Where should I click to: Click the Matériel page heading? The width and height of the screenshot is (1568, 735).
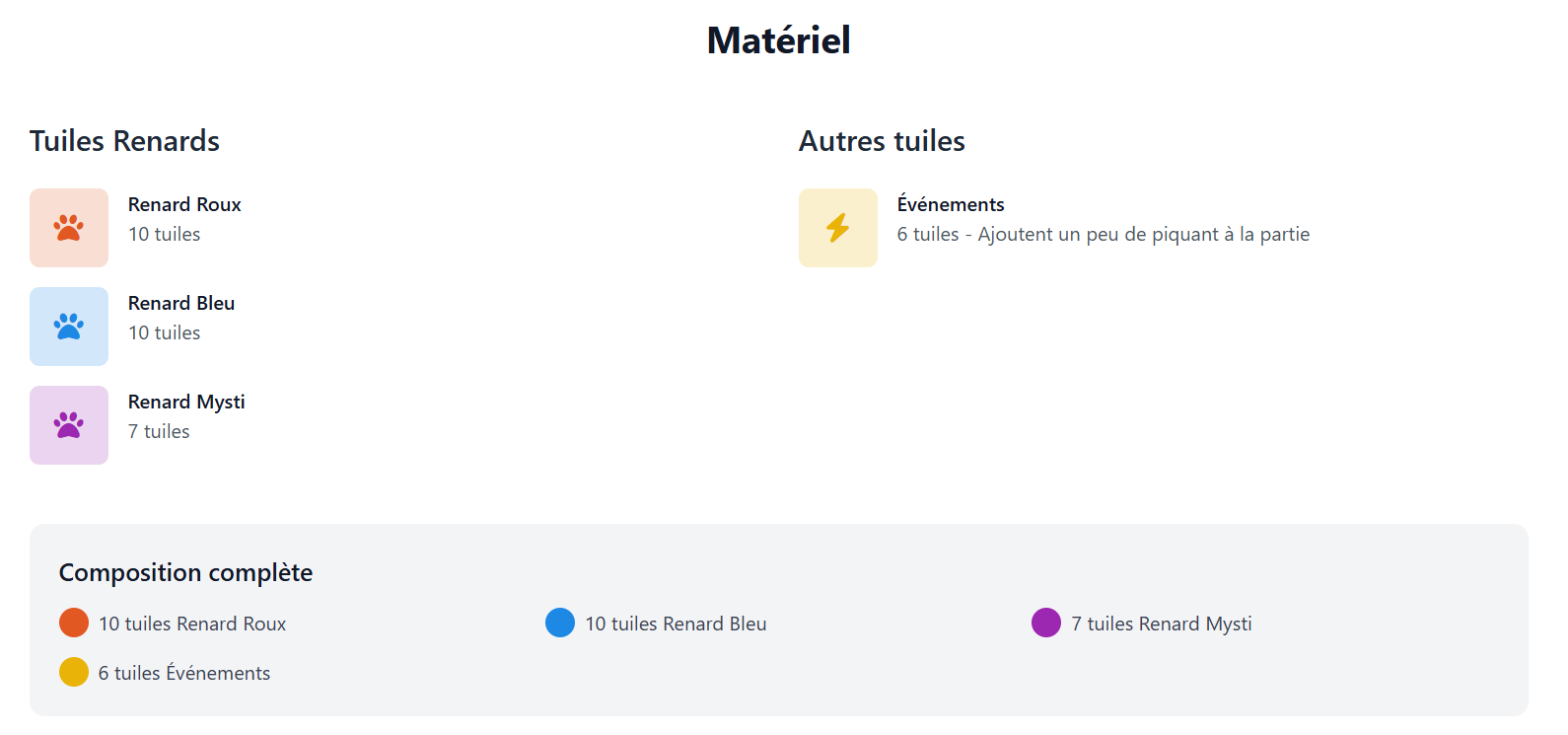778,40
